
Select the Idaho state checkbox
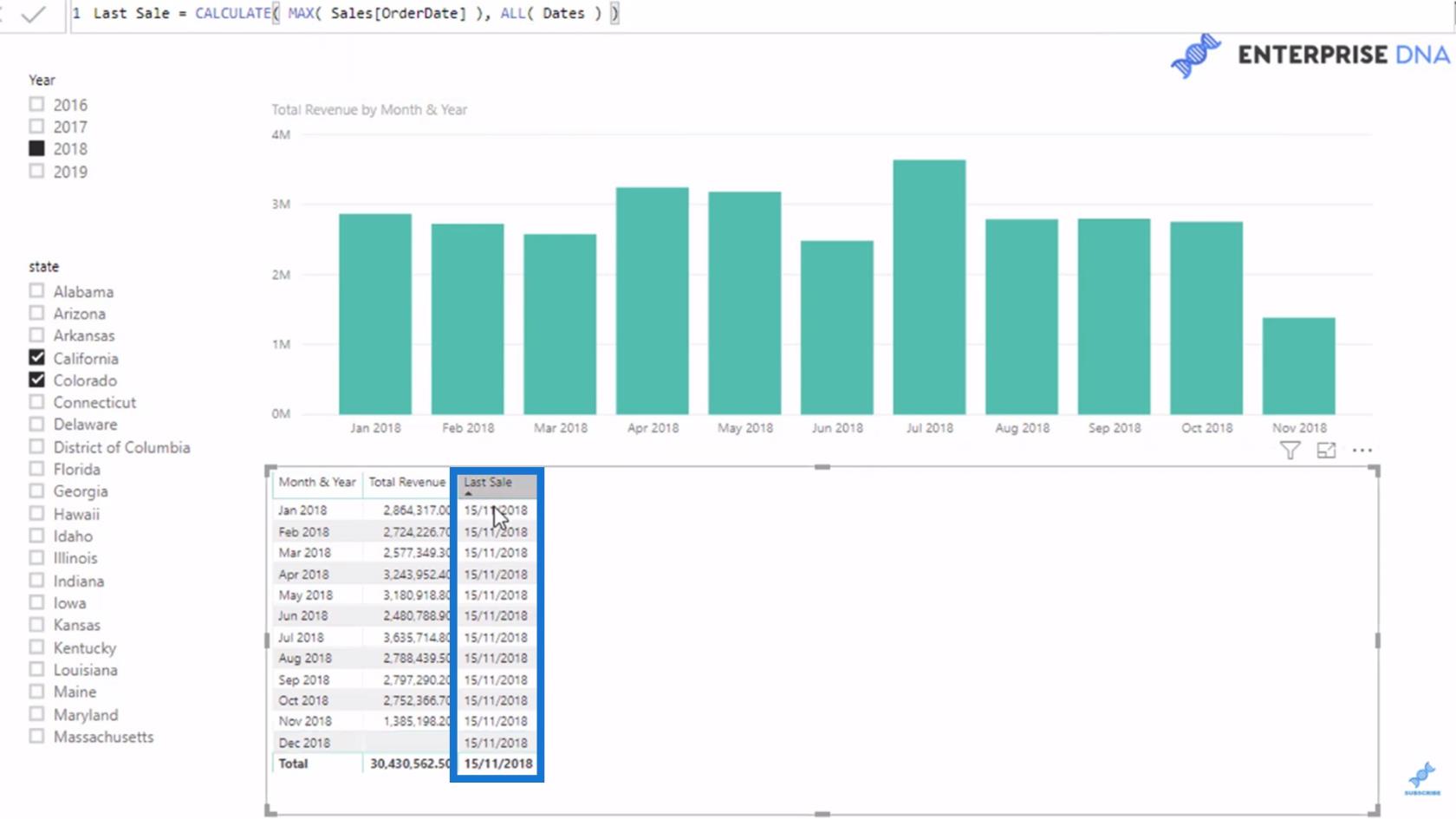click(x=36, y=536)
